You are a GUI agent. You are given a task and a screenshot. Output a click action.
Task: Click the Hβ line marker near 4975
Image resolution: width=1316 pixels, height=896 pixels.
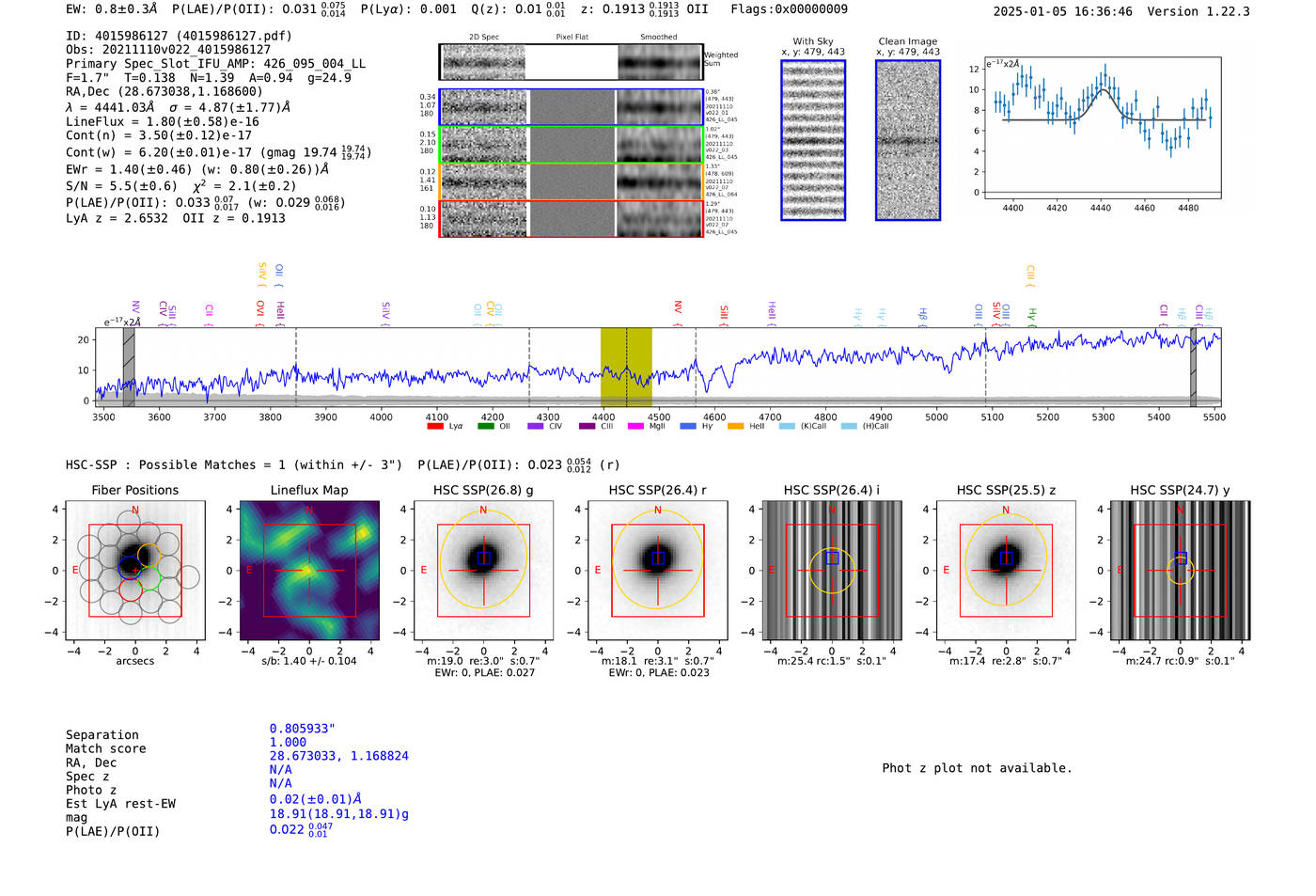pyautogui.click(x=923, y=316)
